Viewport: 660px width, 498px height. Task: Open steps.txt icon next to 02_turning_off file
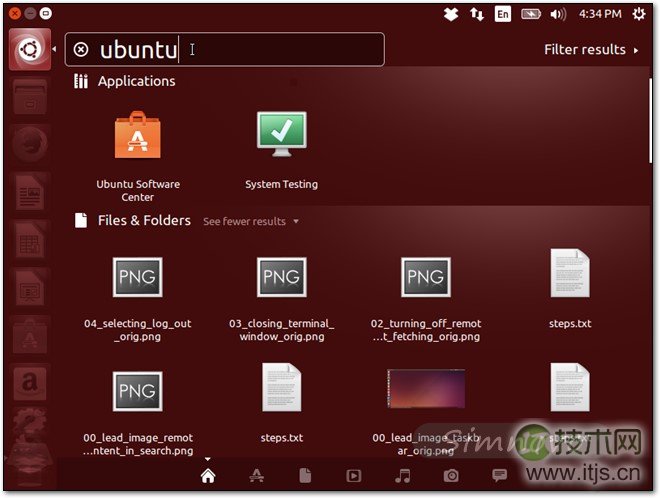click(570, 273)
